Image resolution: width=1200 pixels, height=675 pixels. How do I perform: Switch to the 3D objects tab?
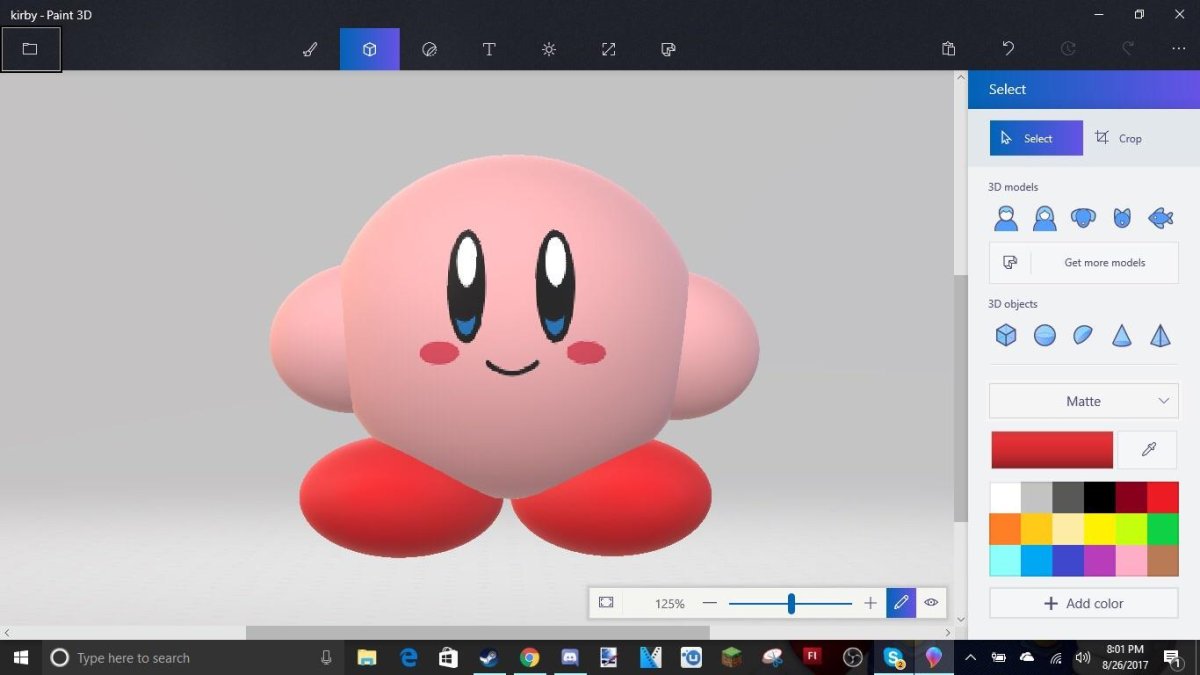click(369, 49)
